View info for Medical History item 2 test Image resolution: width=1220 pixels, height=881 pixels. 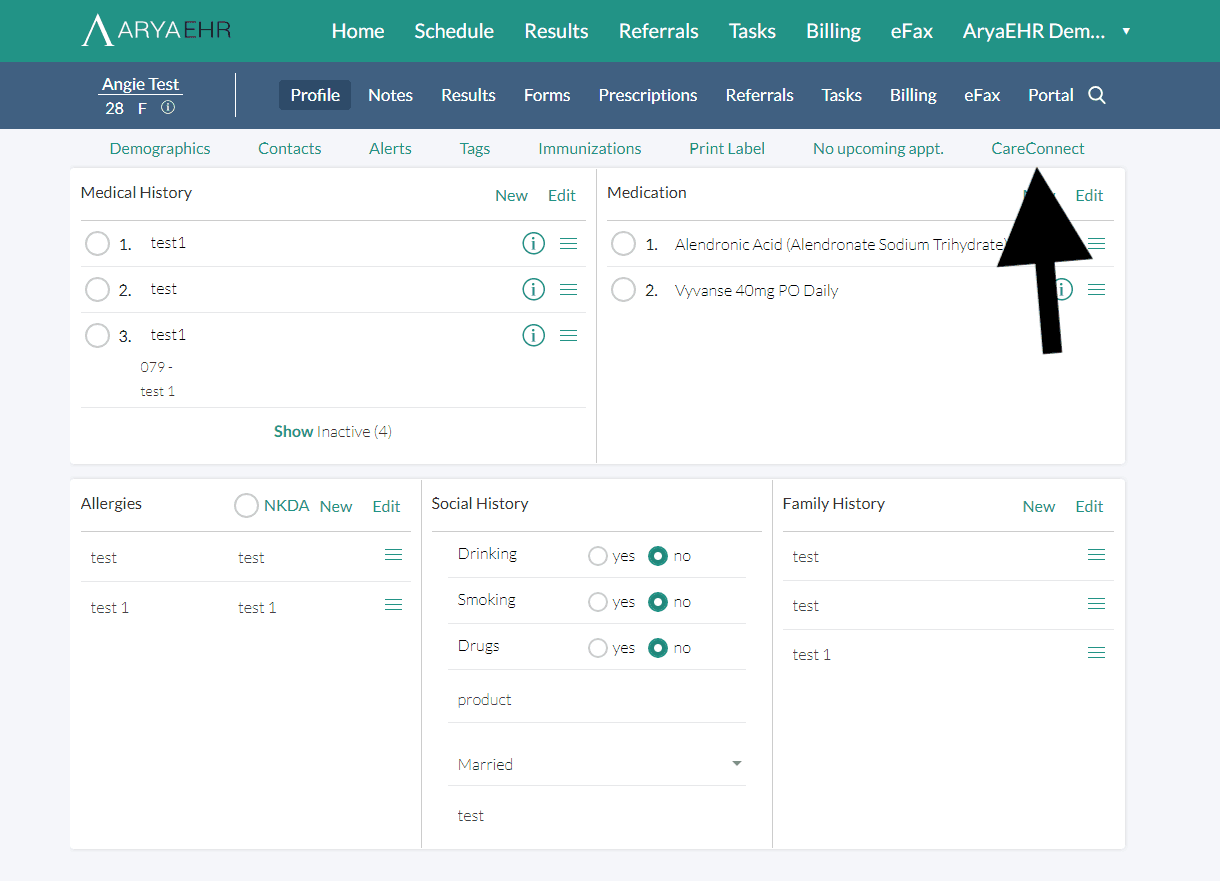click(534, 289)
